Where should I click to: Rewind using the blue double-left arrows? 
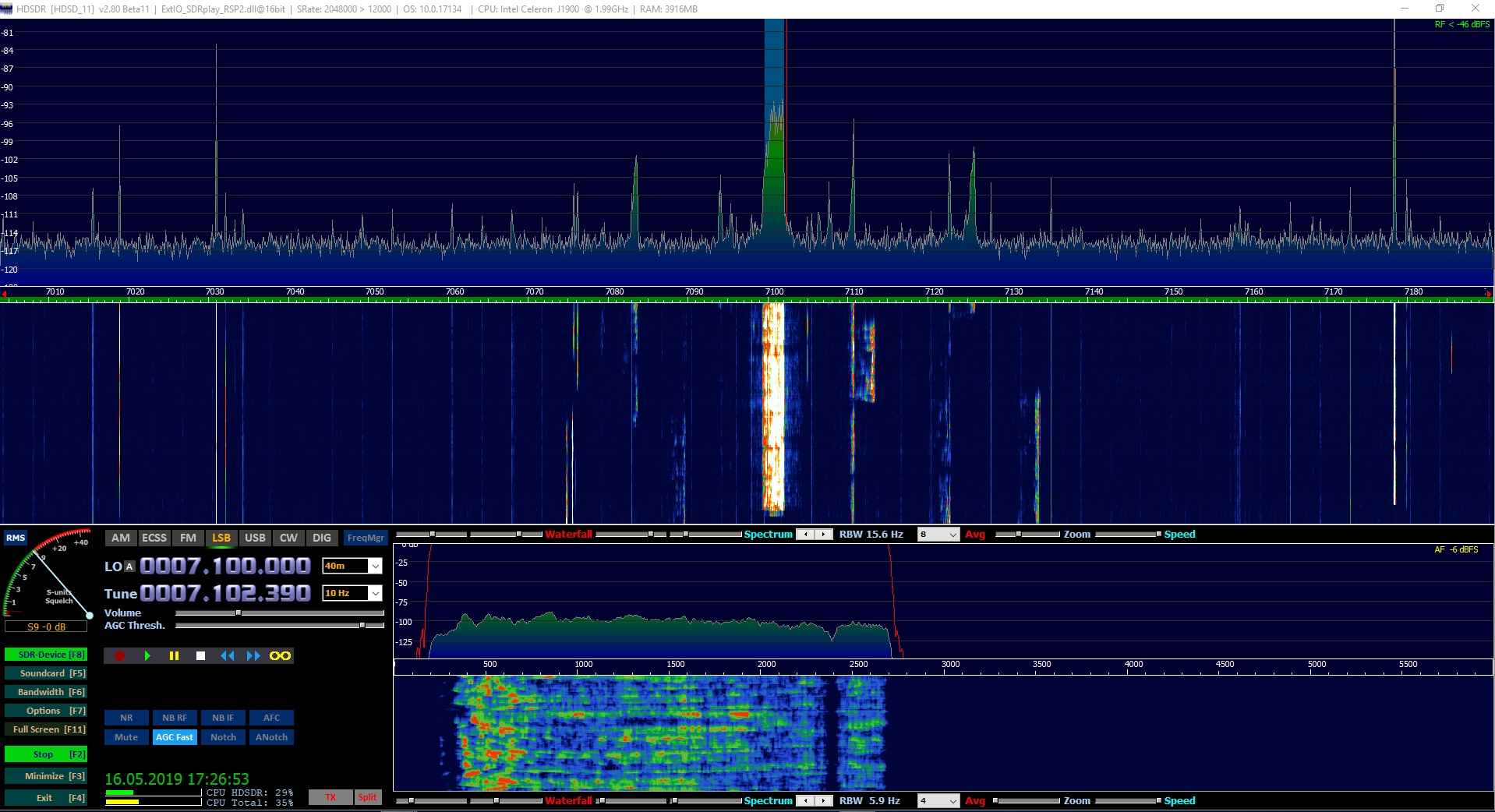[x=228, y=656]
